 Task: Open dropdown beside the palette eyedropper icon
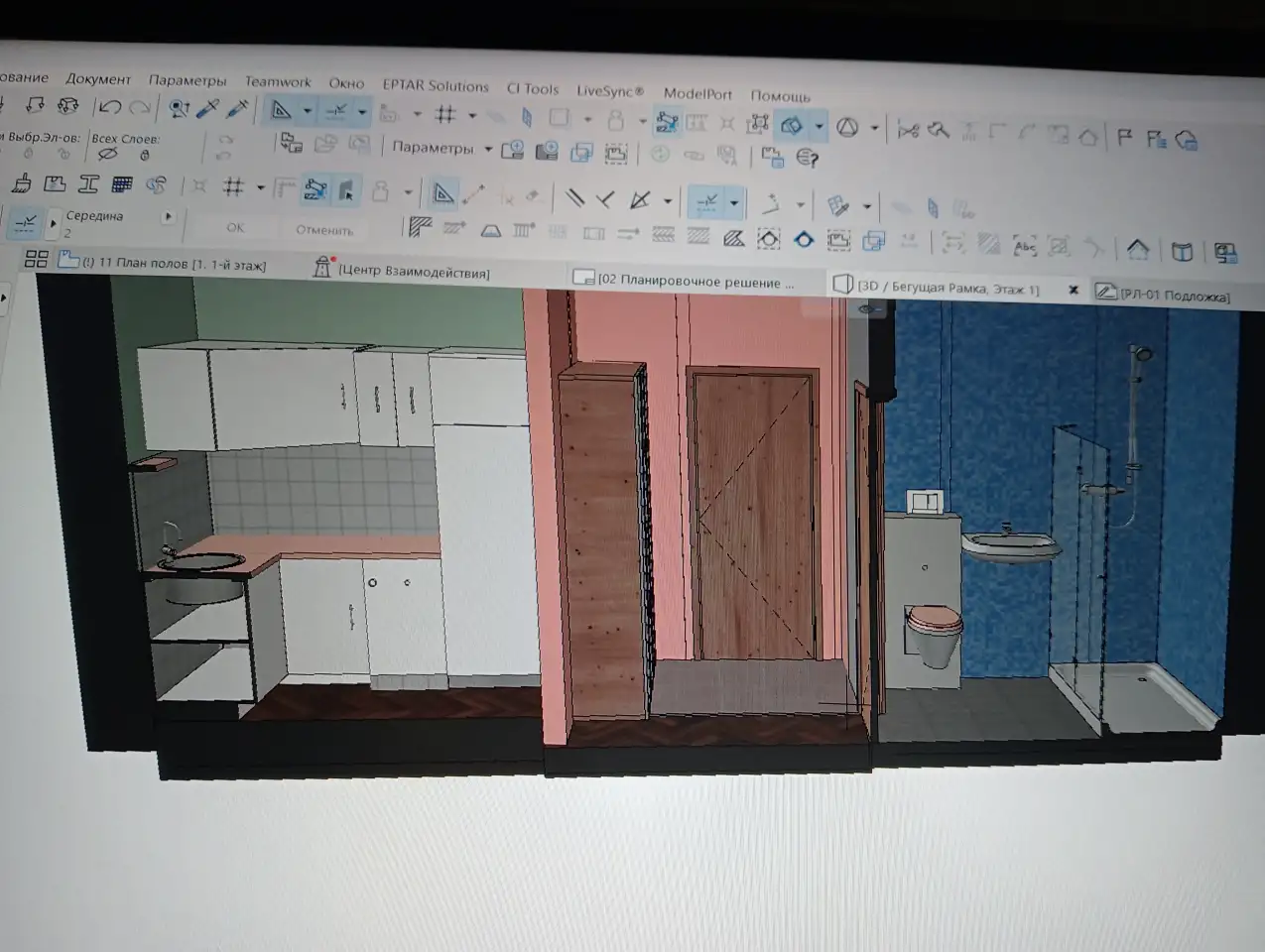coord(867,206)
